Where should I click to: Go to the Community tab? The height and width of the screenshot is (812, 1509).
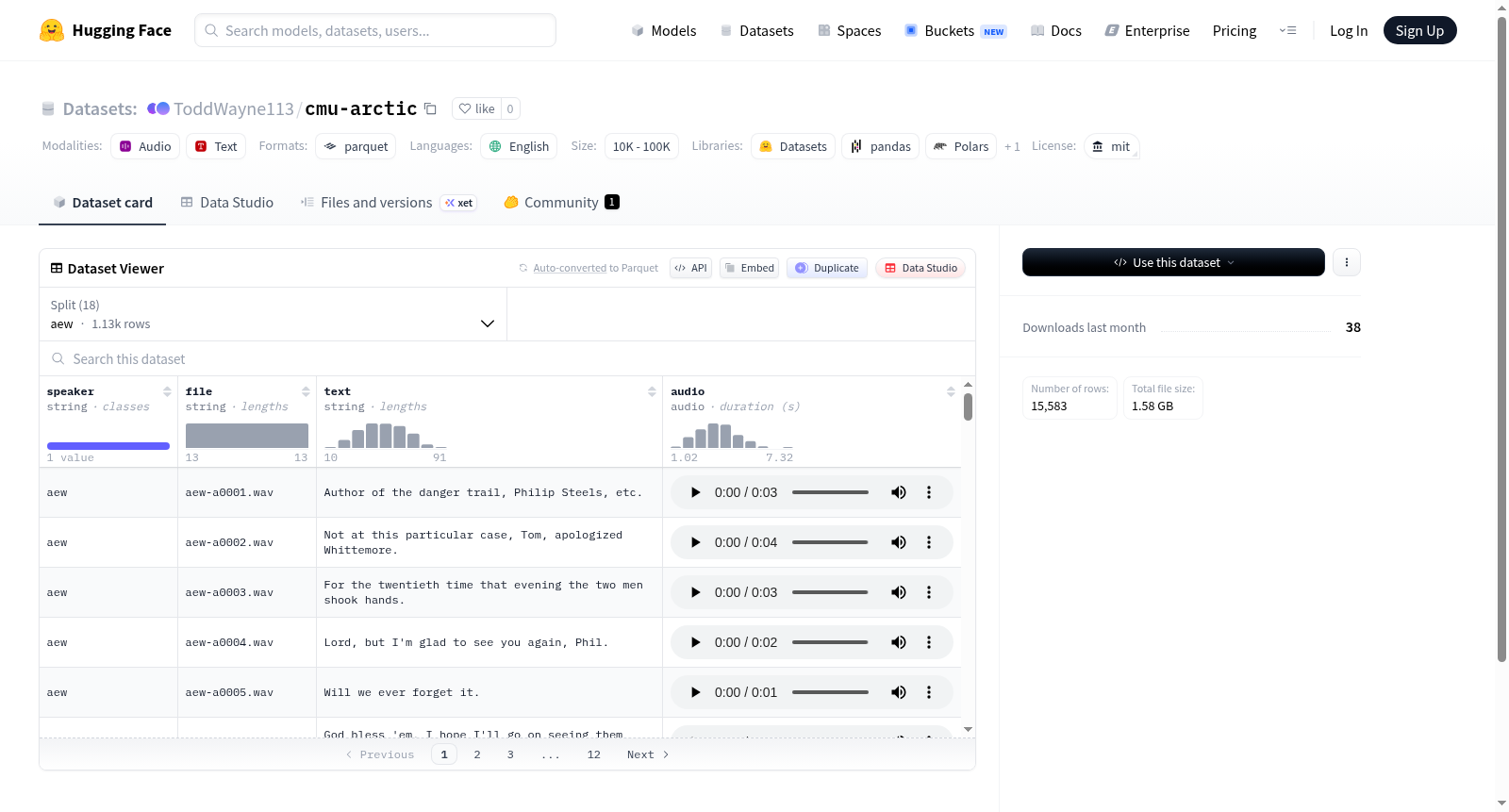tap(561, 202)
